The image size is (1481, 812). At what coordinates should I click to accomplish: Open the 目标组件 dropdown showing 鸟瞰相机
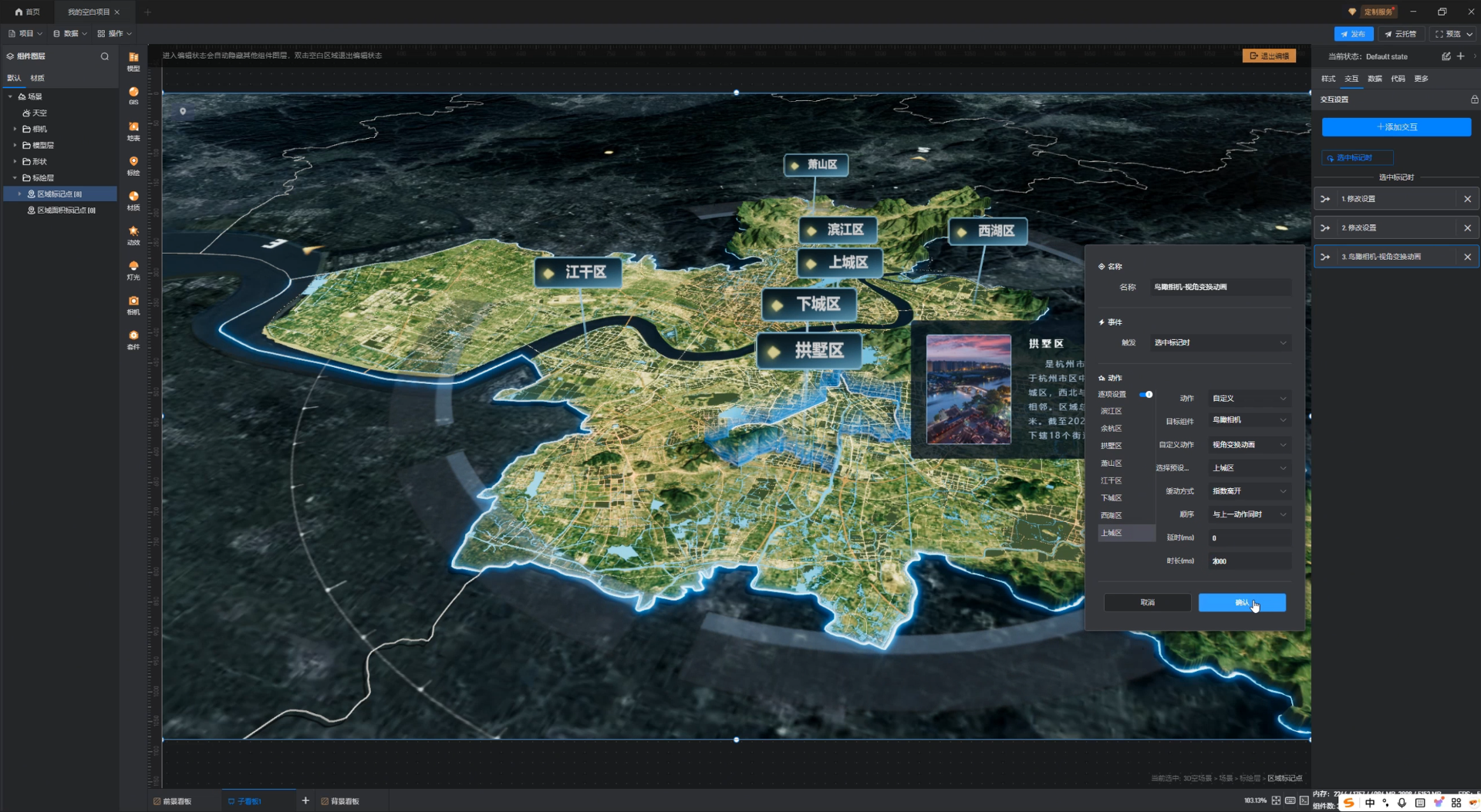point(1250,420)
